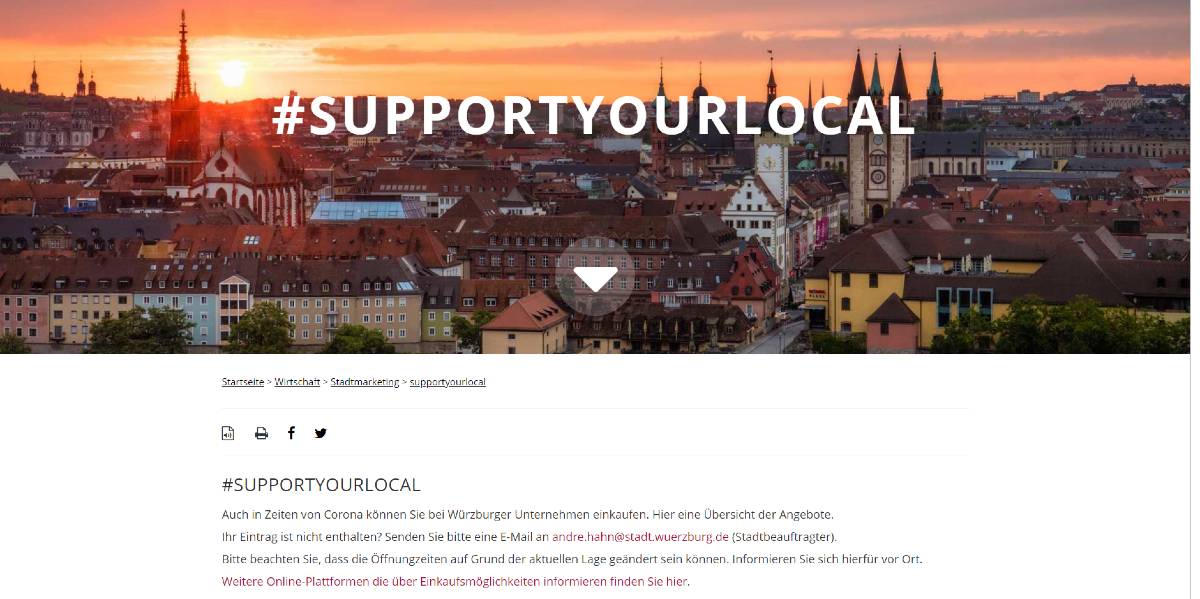Share the page via the Twitter bird icon
The height and width of the screenshot is (599, 1200).
[x=320, y=433]
